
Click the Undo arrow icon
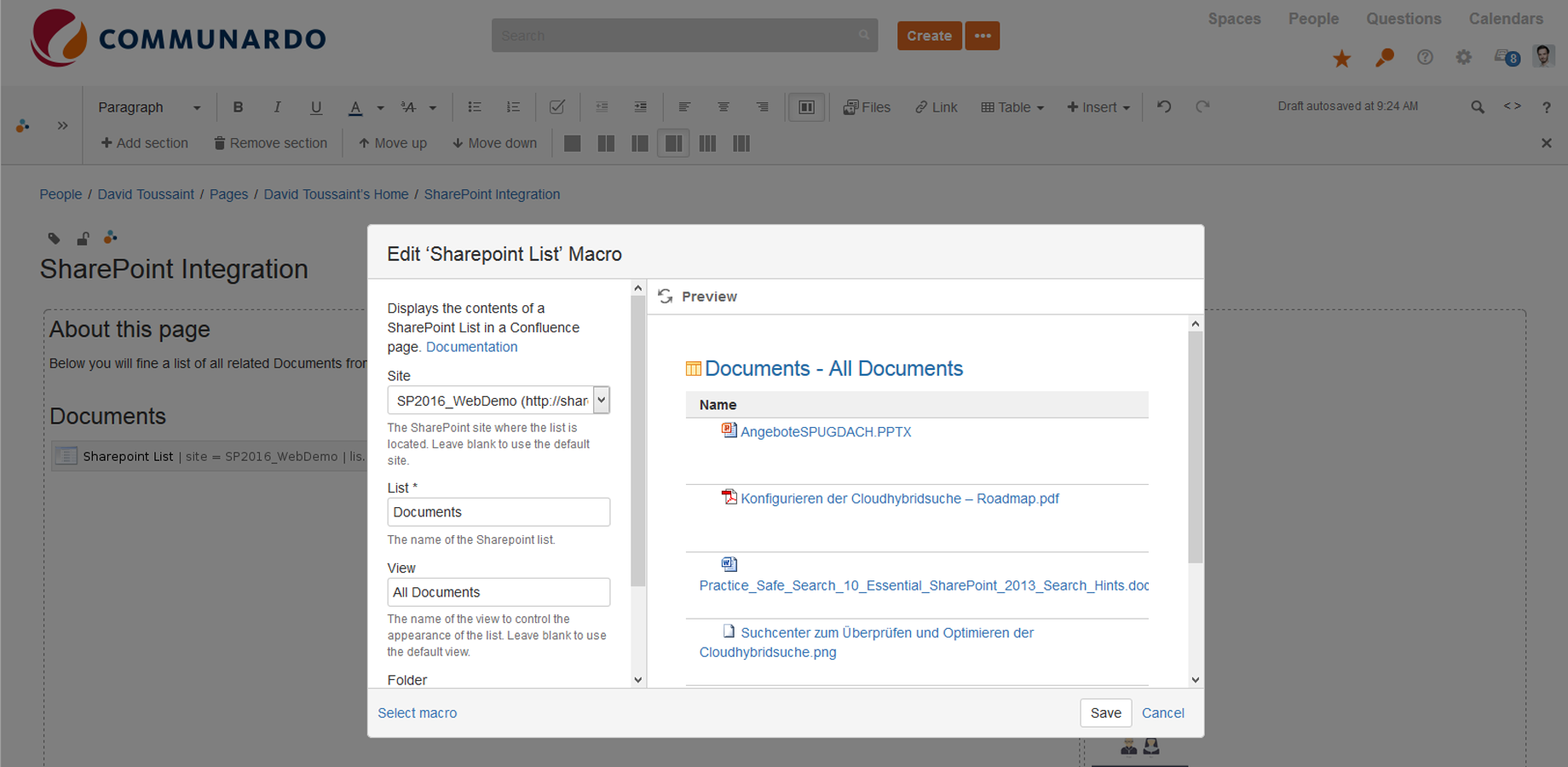tap(1164, 107)
